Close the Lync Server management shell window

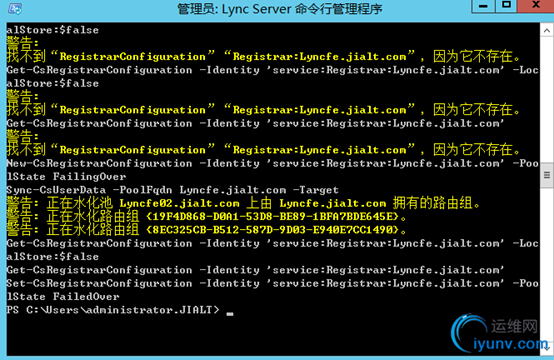pyautogui.click(x=536, y=6)
